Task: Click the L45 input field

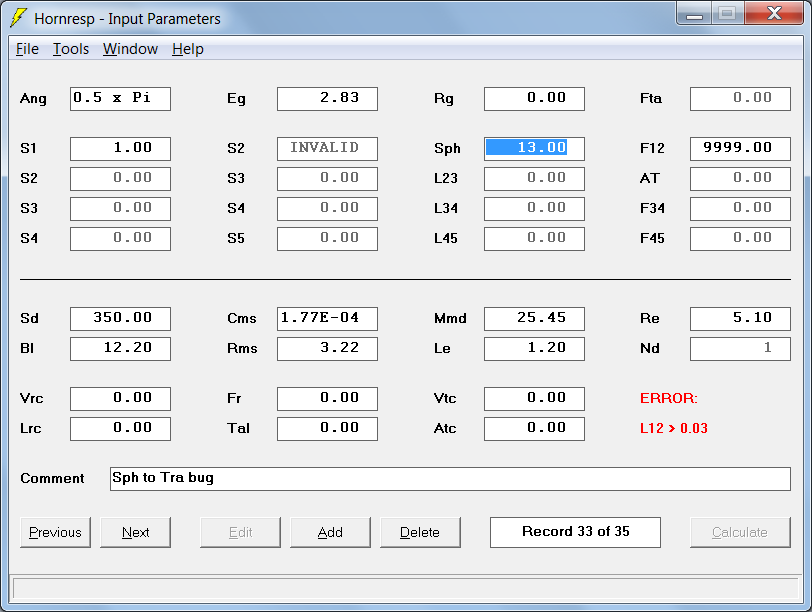Action: point(534,239)
